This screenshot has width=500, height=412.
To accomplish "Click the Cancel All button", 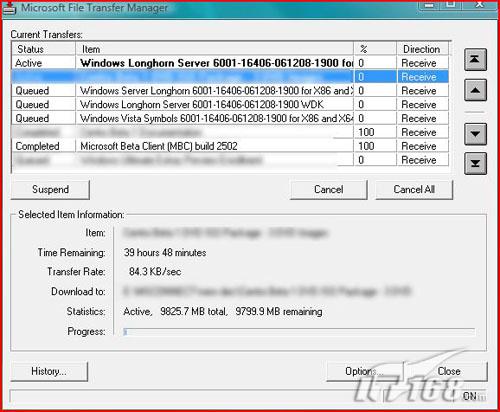I will (414, 190).
